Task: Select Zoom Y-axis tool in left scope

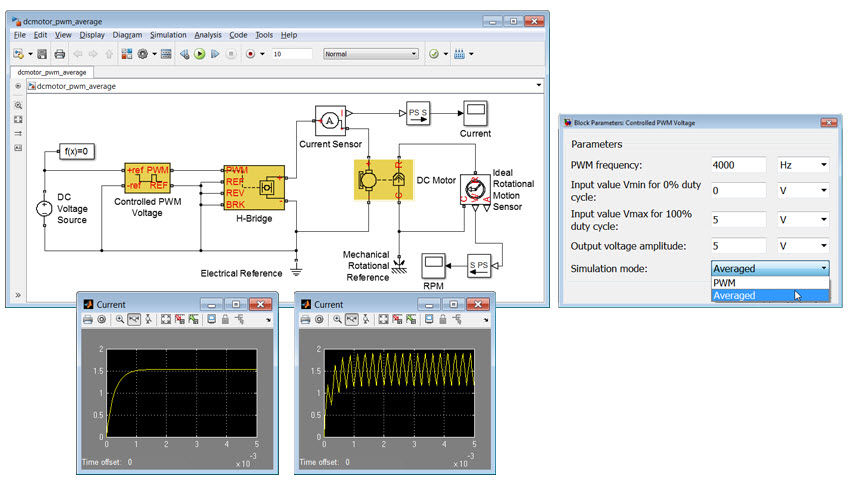Action: click(x=148, y=320)
